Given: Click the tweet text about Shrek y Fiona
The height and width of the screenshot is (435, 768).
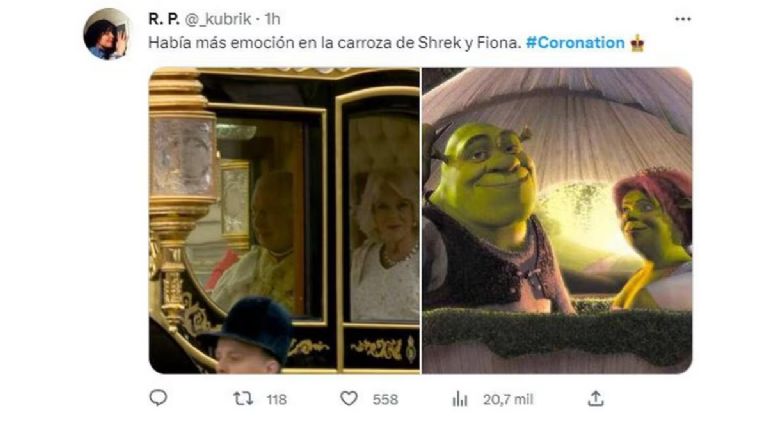Looking at the screenshot, I should tap(335, 43).
